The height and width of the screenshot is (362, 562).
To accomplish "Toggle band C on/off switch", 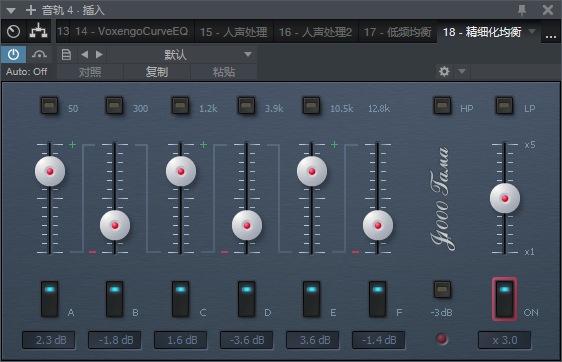I will coord(181,299).
